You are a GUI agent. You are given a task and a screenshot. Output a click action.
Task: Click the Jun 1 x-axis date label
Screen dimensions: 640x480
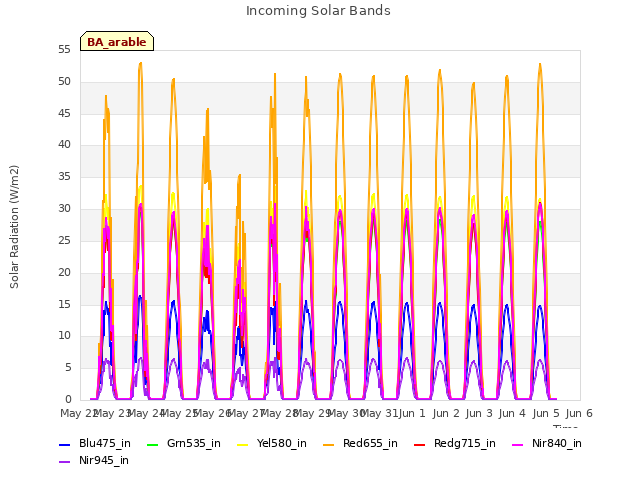[x=412, y=413]
